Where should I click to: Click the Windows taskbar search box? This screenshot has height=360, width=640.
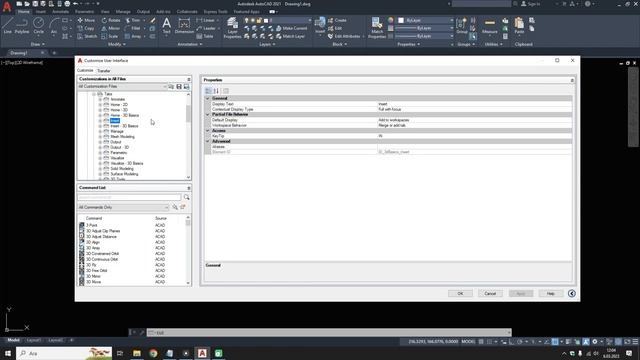coord(64,353)
